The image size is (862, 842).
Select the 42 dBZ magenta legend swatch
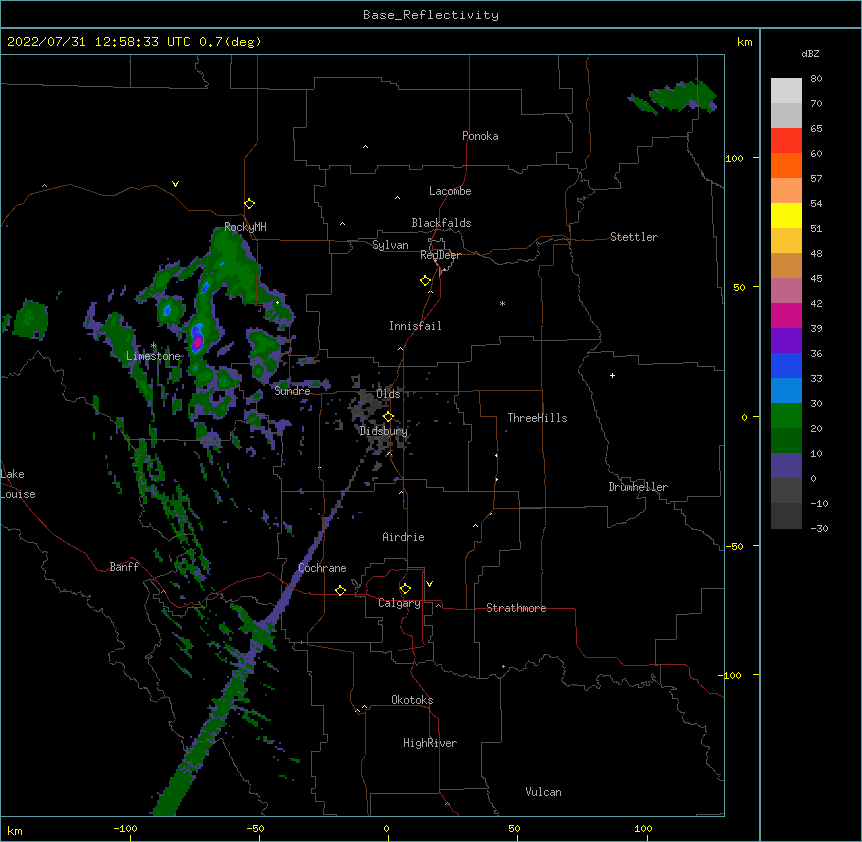pyautogui.click(x=786, y=315)
